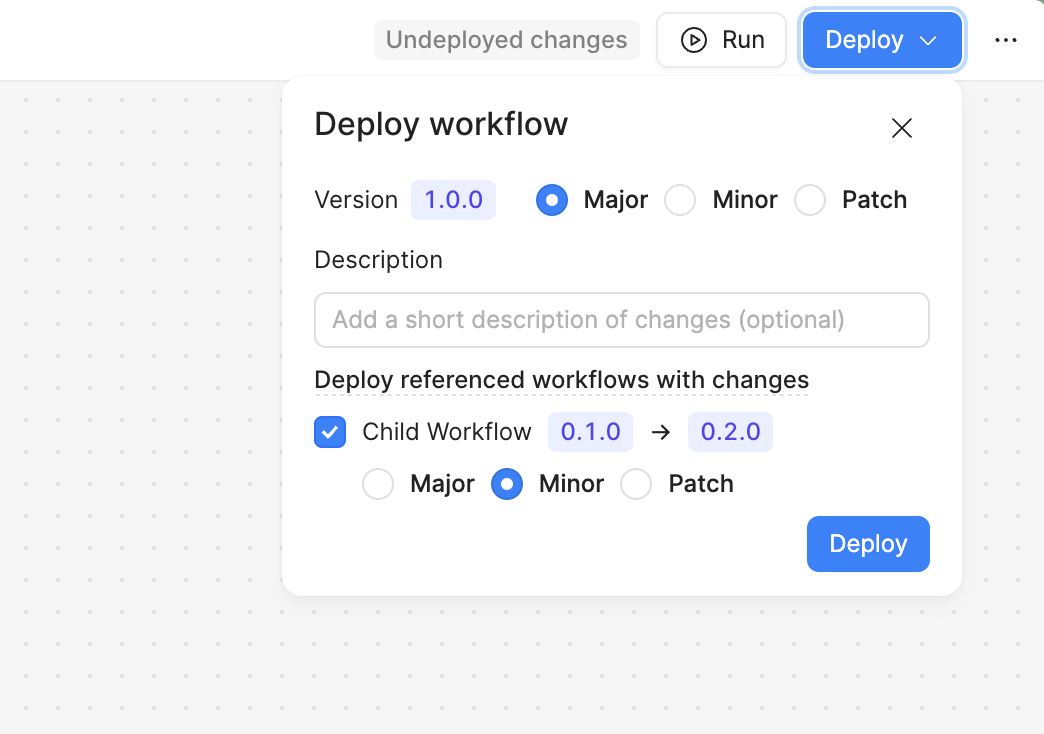Click the version 1.0.0 badge
The width and height of the screenshot is (1044, 734).
click(453, 200)
